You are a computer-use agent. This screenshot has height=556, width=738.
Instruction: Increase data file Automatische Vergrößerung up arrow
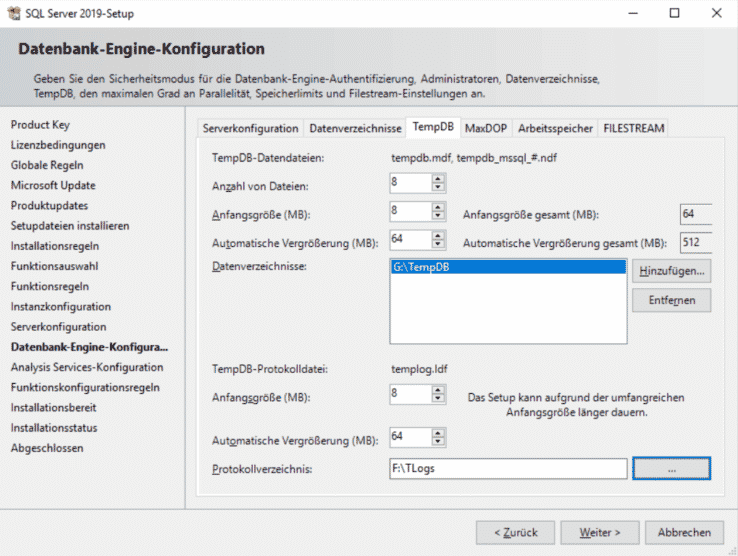[x=438, y=235]
